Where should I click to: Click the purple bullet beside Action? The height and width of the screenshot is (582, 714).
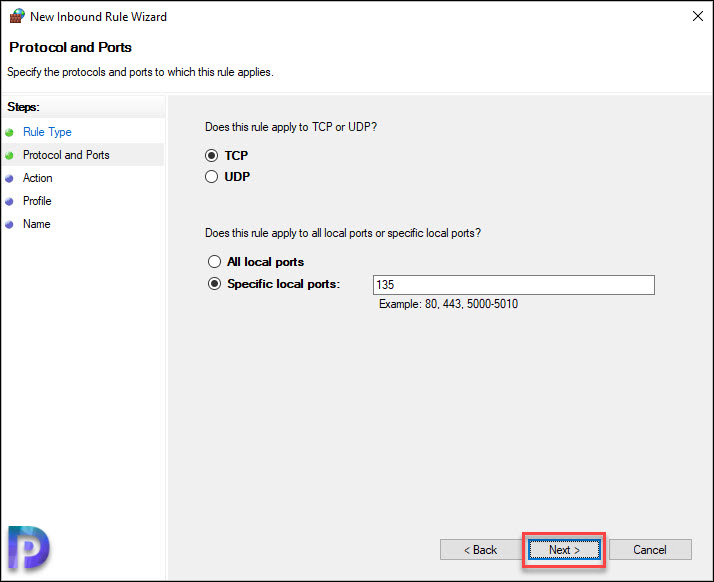(x=9, y=179)
